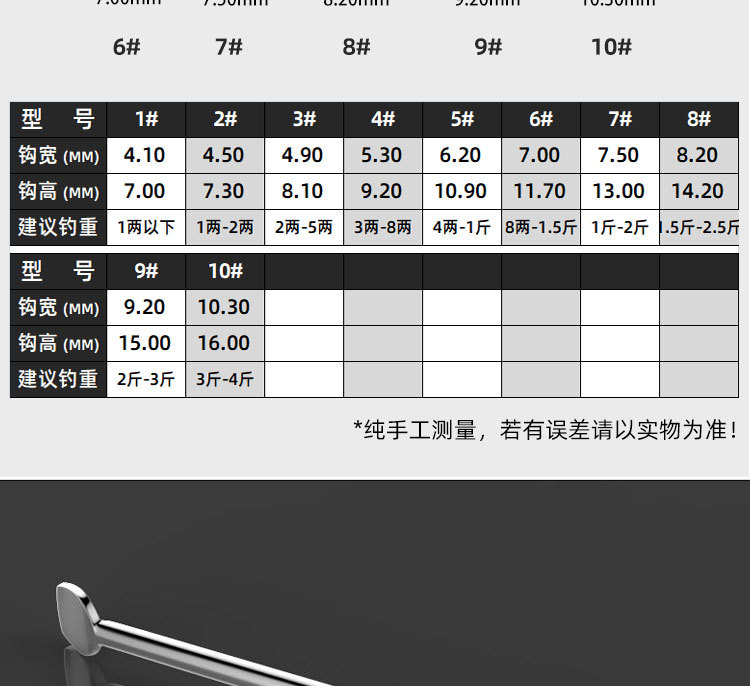
Task: Click the hook width value 10.30
Action: [225, 308]
